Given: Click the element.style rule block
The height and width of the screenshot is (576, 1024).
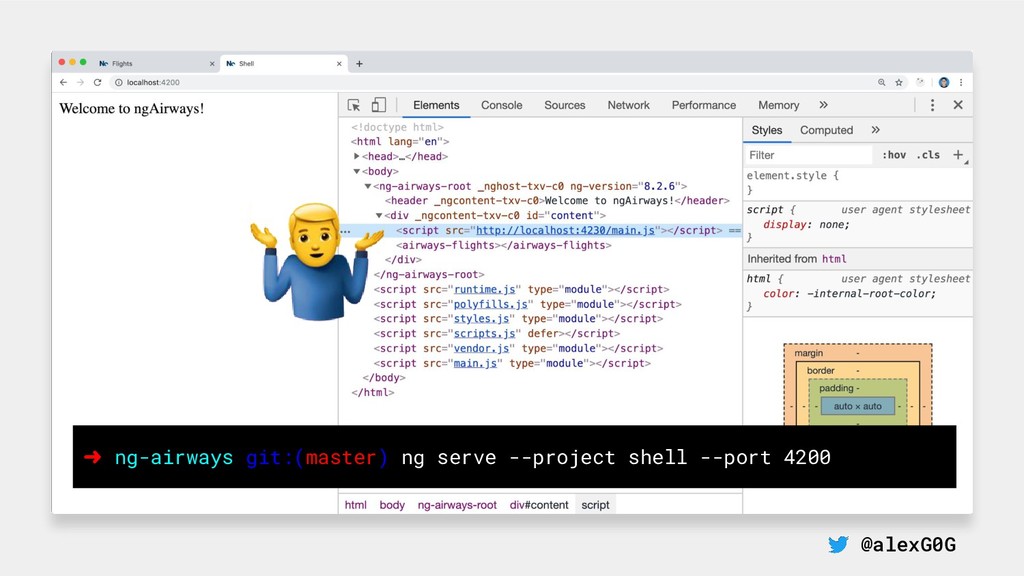Looking at the screenshot, I should point(857,183).
